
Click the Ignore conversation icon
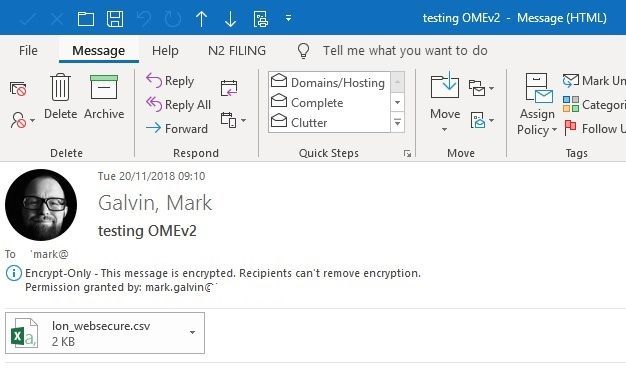click(x=18, y=89)
